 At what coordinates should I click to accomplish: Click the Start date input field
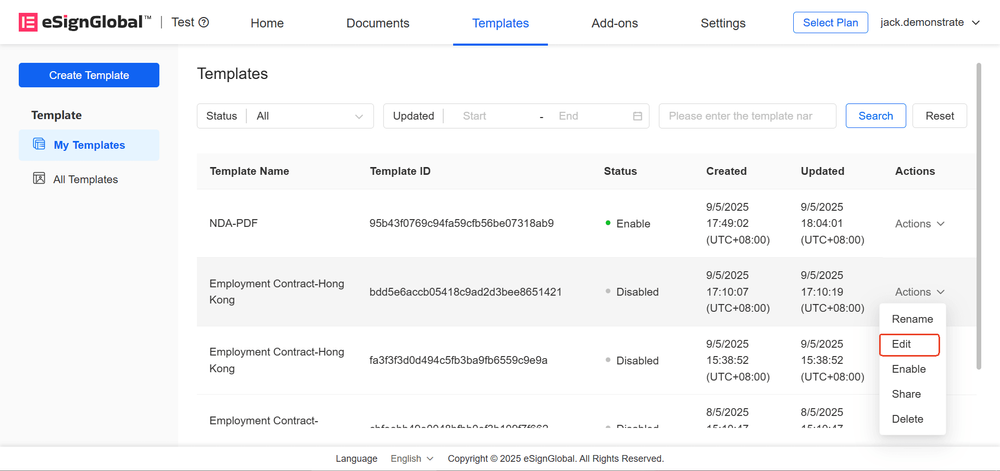pos(490,116)
